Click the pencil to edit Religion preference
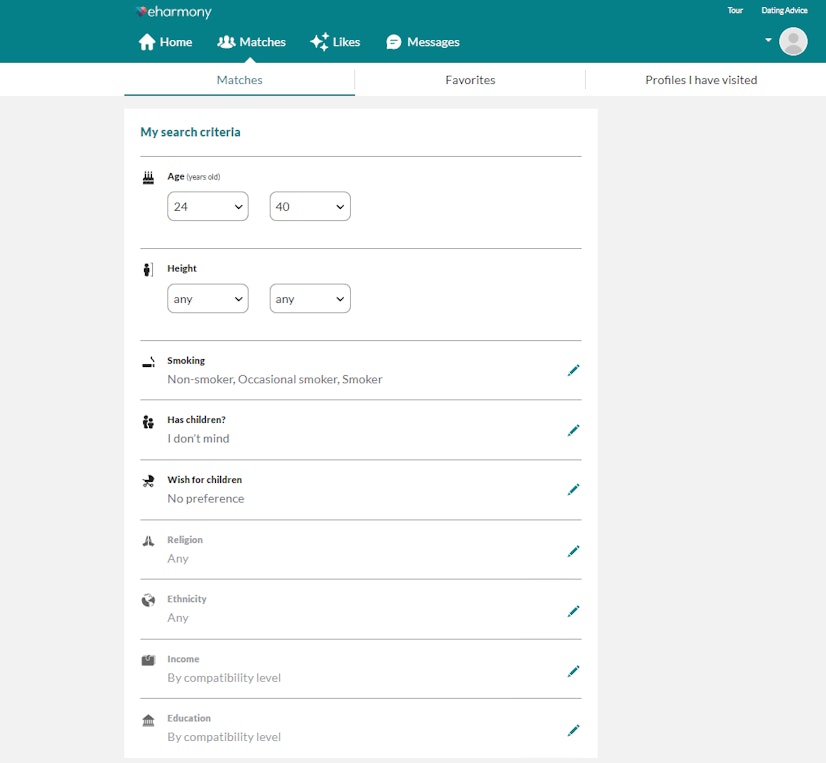 coord(574,550)
